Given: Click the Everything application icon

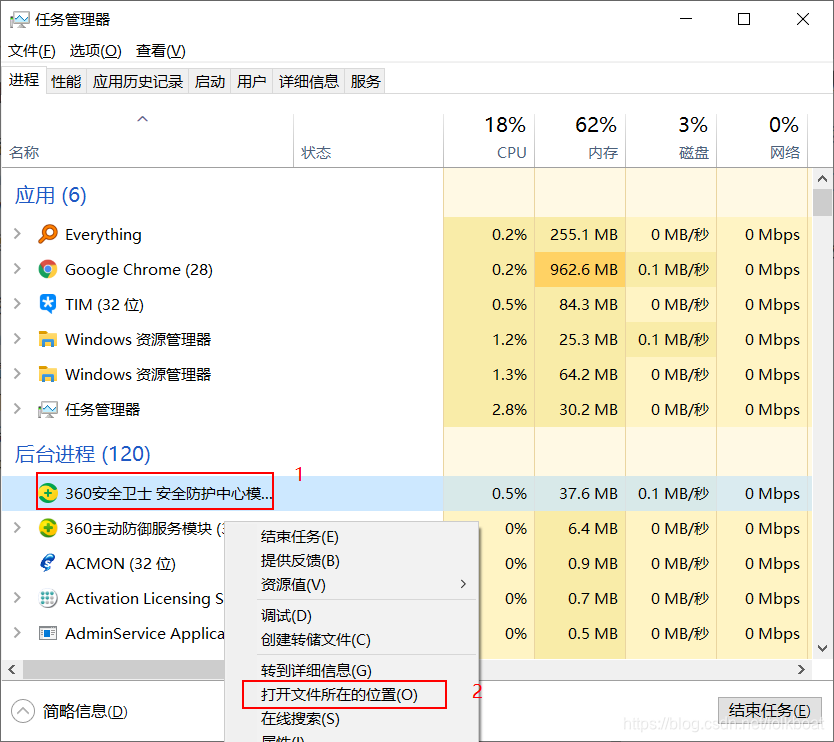Looking at the screenshot, I should click(48, 234).
